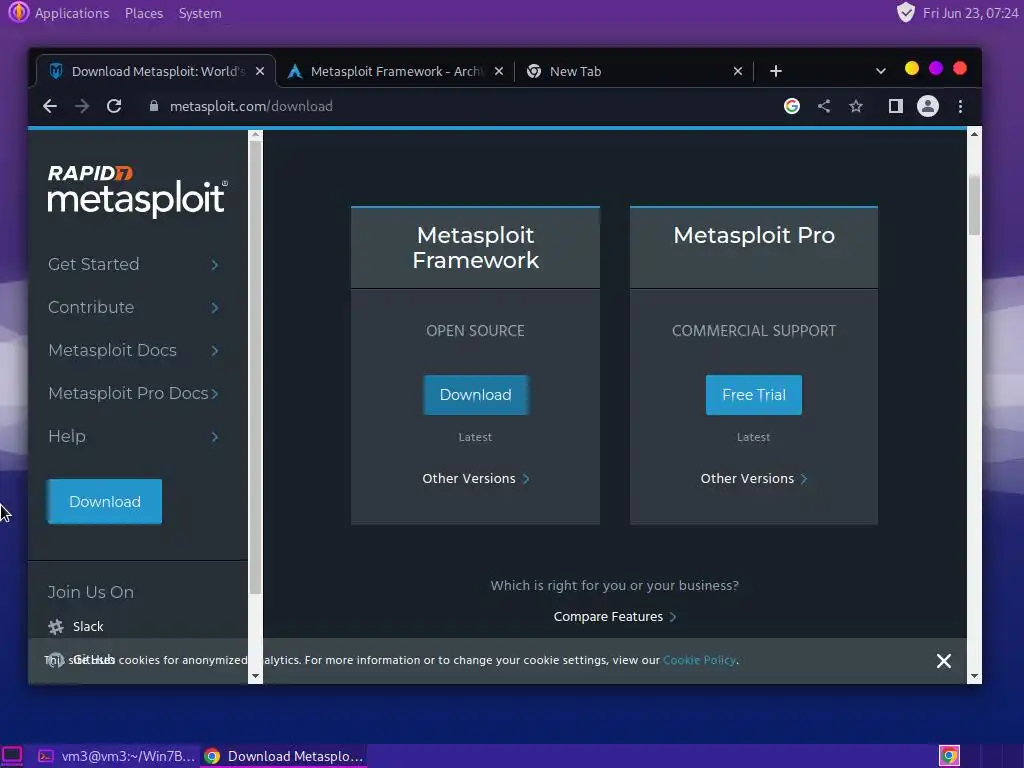
Task: Open tab search dropdown arrow
Action: [880, 71]
